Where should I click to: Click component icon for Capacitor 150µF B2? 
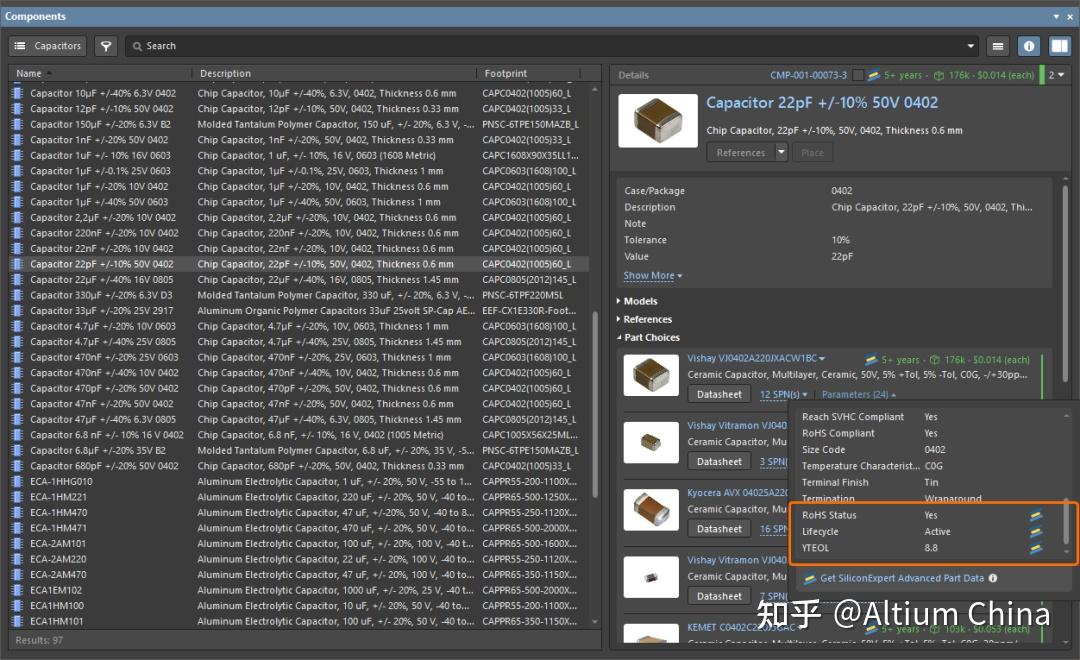pos(18,125)
